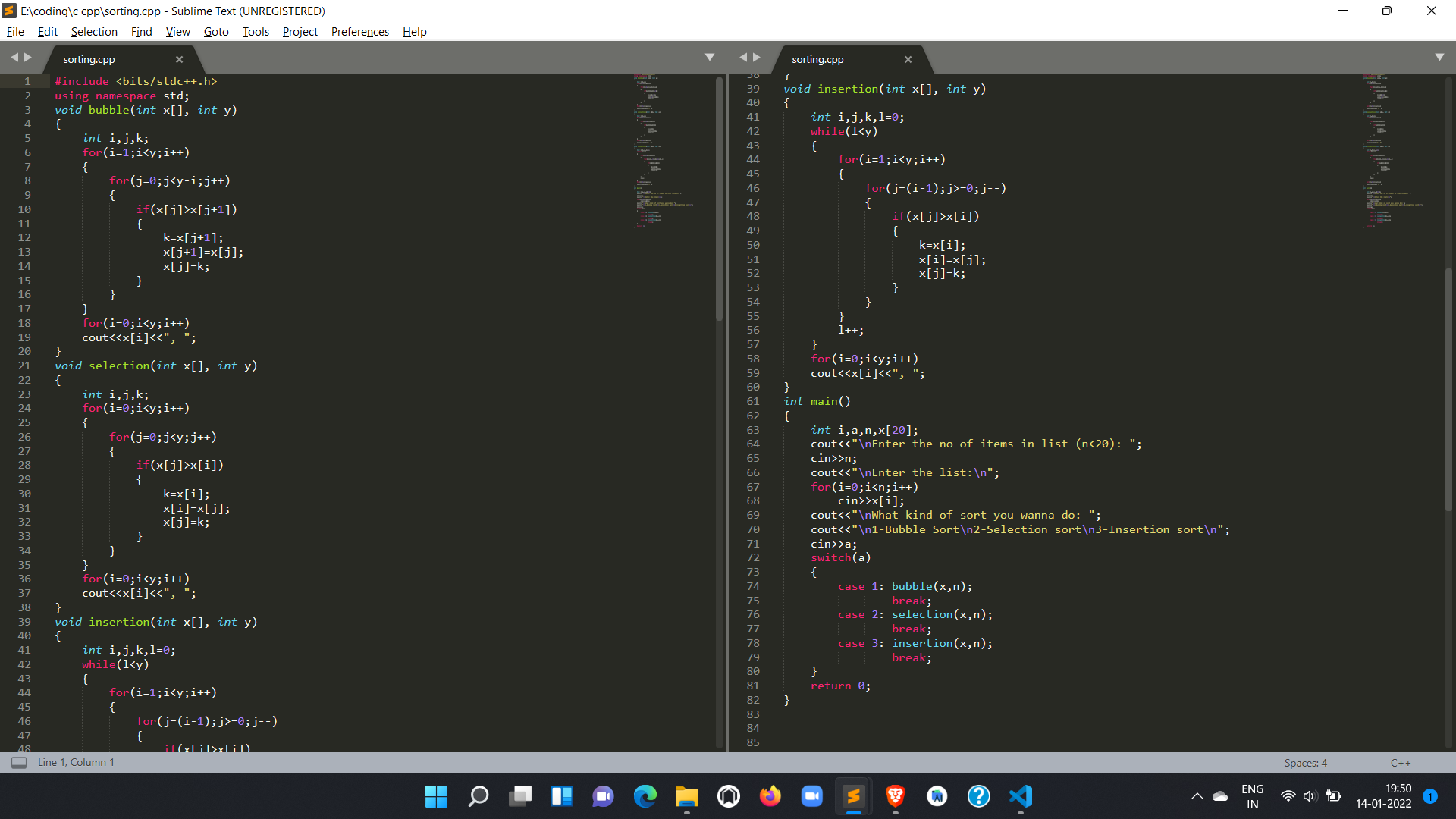Screen dimensions: 1456x819
Task: Close the left pane sorting.cpp tab
Action: pyautogui.click(x=179, y=59)
